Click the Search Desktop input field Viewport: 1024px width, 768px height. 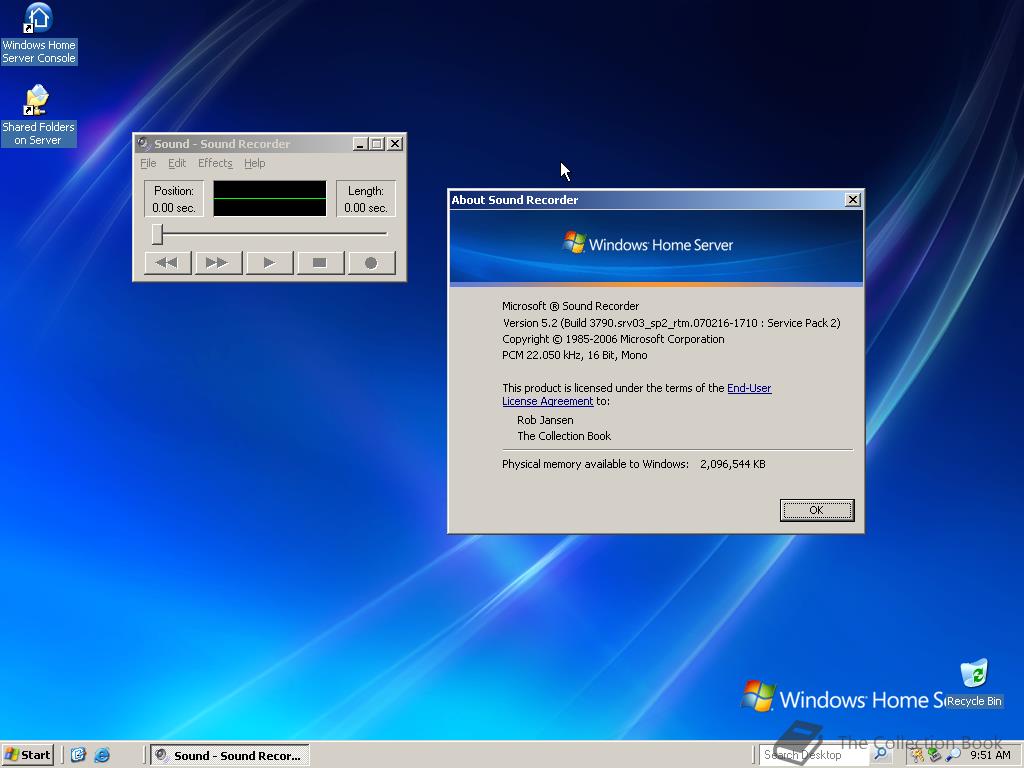pyautogui.click(x=813, y=755)
